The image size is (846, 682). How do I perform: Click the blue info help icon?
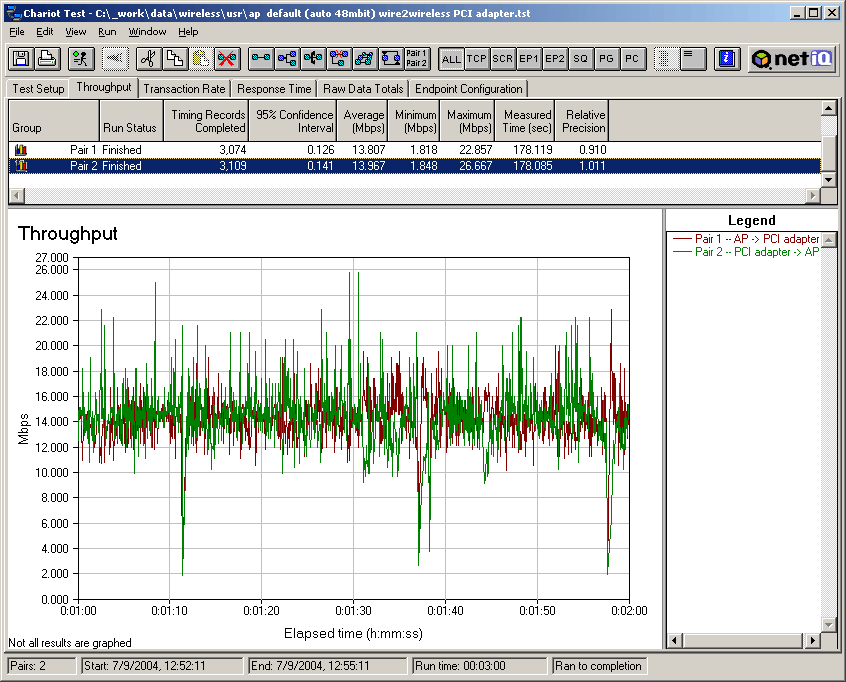(728, 59)
